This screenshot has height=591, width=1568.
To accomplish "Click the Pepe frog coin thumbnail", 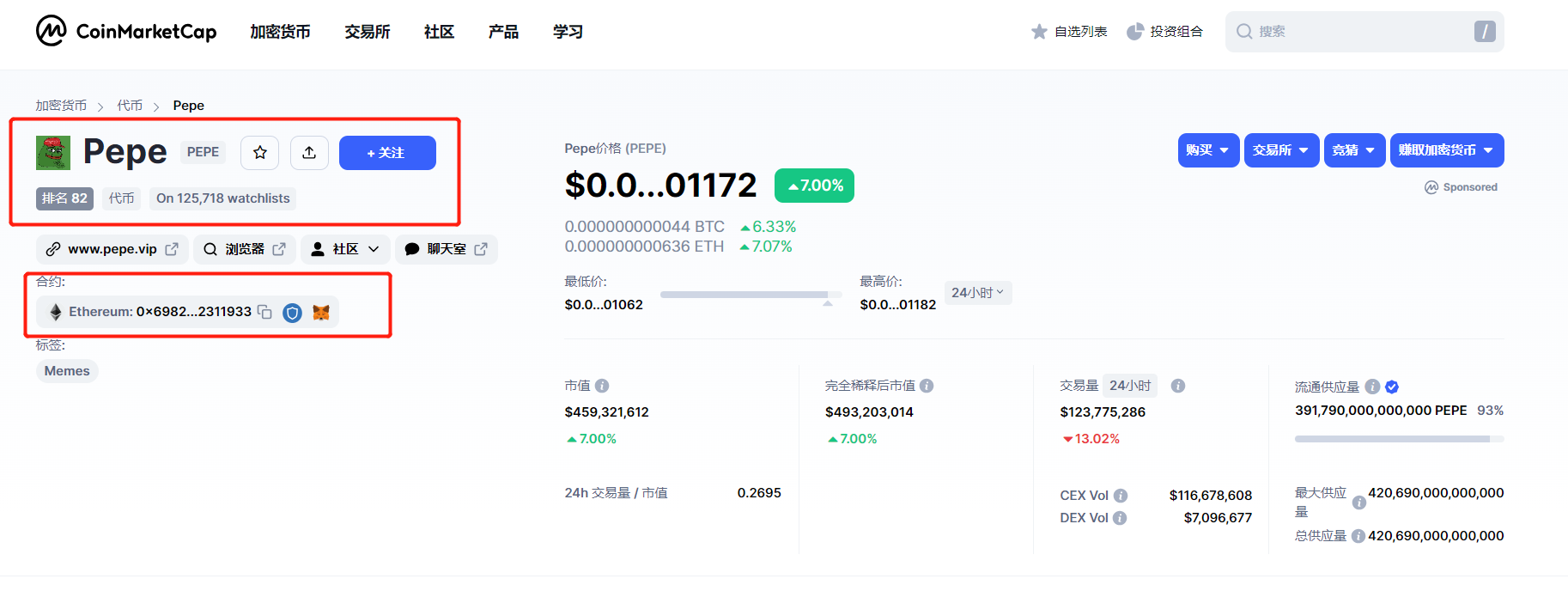I will 53,153.
